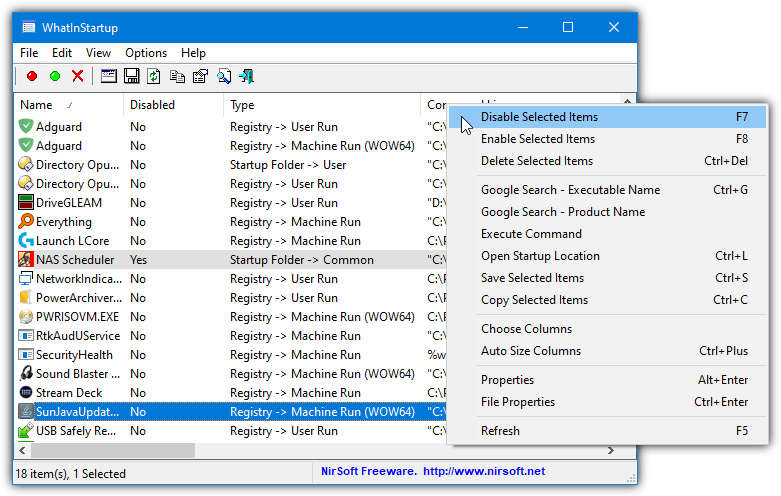Click the Sound Blaster headphone icon
781x496 pixels.
coord(25,373)
